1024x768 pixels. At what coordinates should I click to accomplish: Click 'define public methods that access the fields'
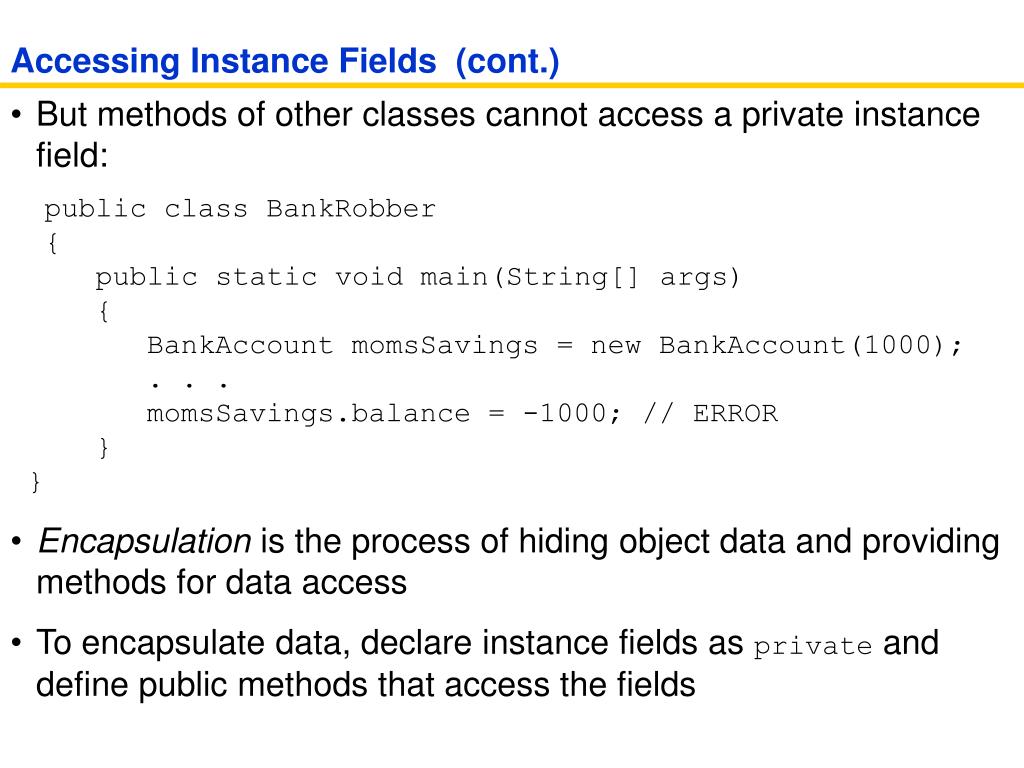tap(366, 686)
